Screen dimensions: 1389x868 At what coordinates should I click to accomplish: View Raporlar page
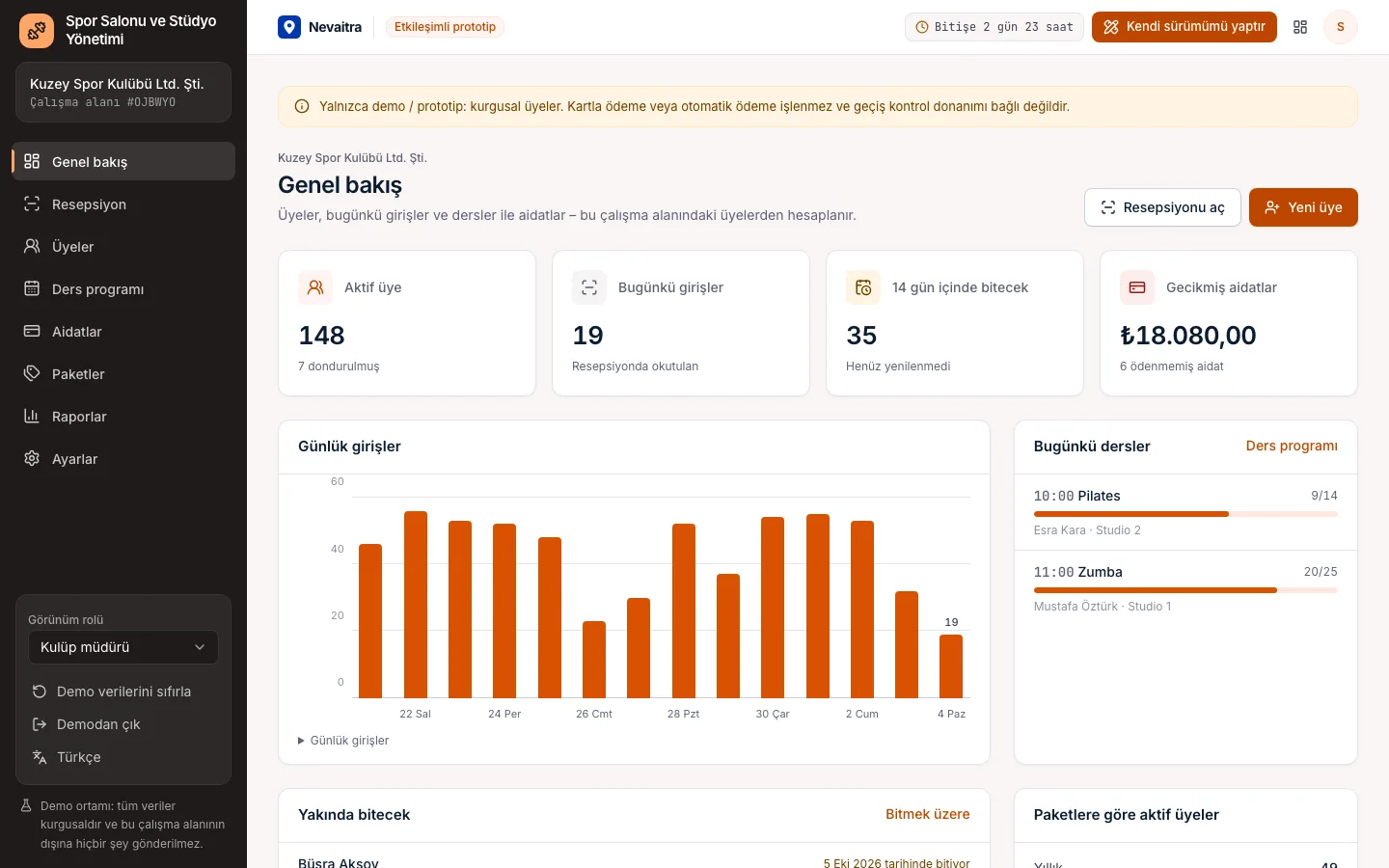coord(123,416)
